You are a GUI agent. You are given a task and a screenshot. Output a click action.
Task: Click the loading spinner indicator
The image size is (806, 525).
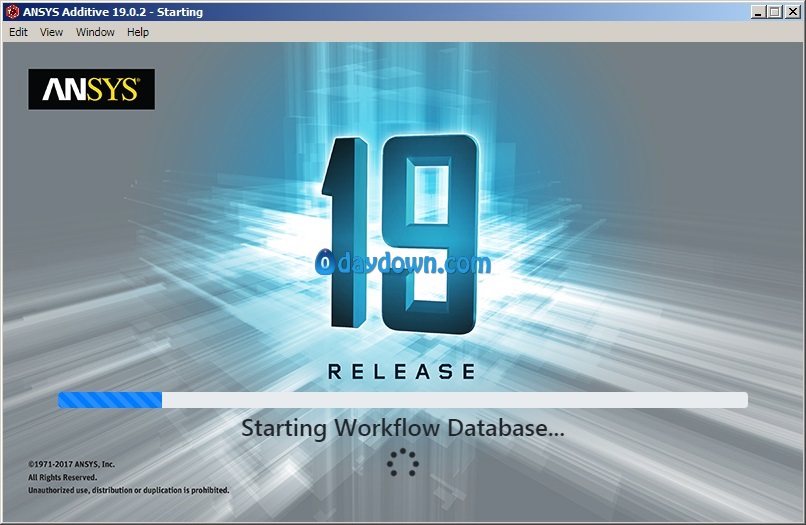click(403, 462)
